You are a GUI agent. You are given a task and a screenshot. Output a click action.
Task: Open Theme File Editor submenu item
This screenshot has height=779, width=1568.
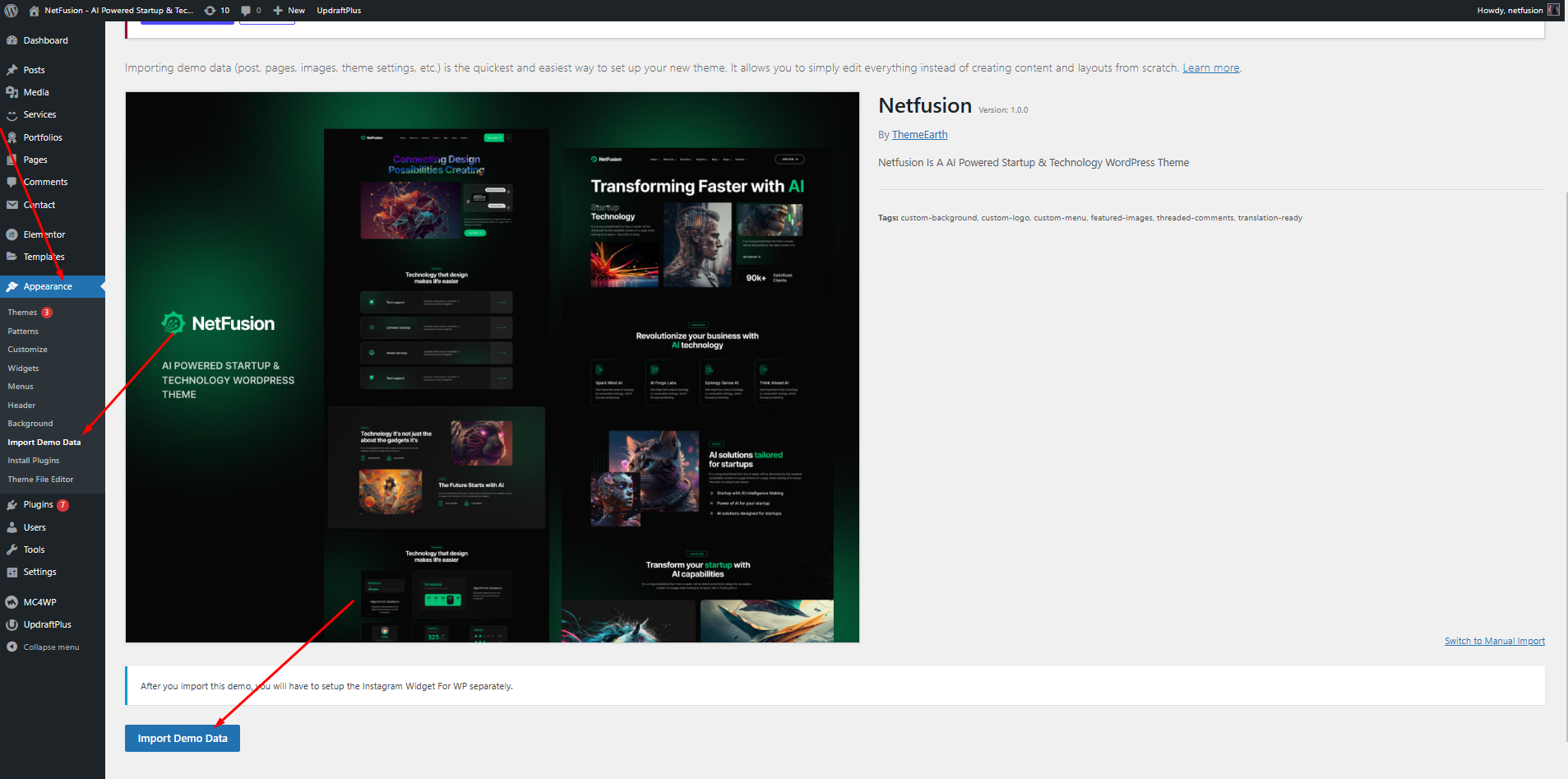[40, 480]
